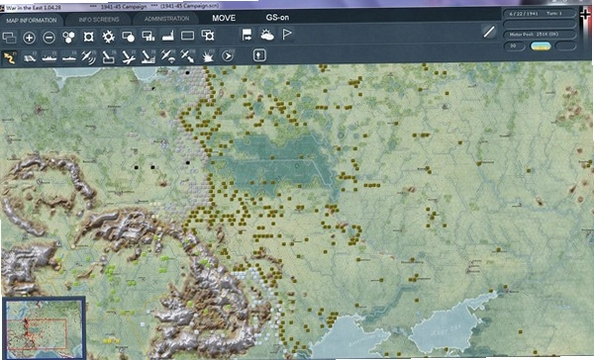This screenshot has width=594, height=360.
Task: Click the GS-on status label
Action: click(x=277, y=17)
